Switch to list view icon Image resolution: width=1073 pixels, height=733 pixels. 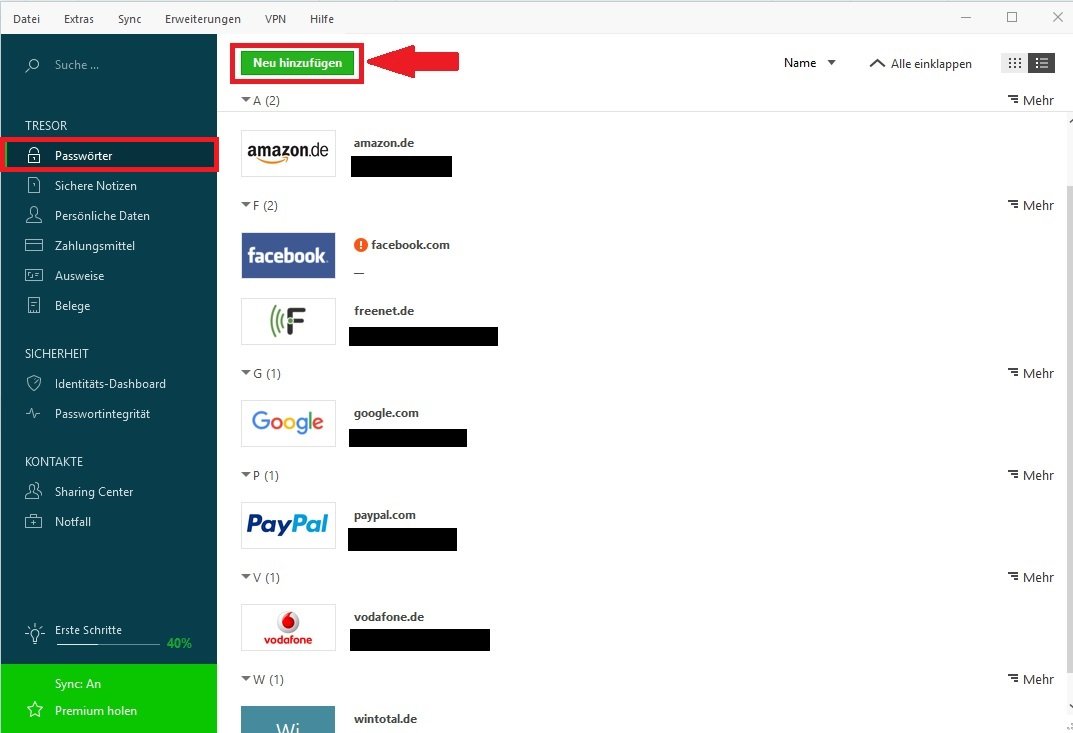(x=1042, y=63)
